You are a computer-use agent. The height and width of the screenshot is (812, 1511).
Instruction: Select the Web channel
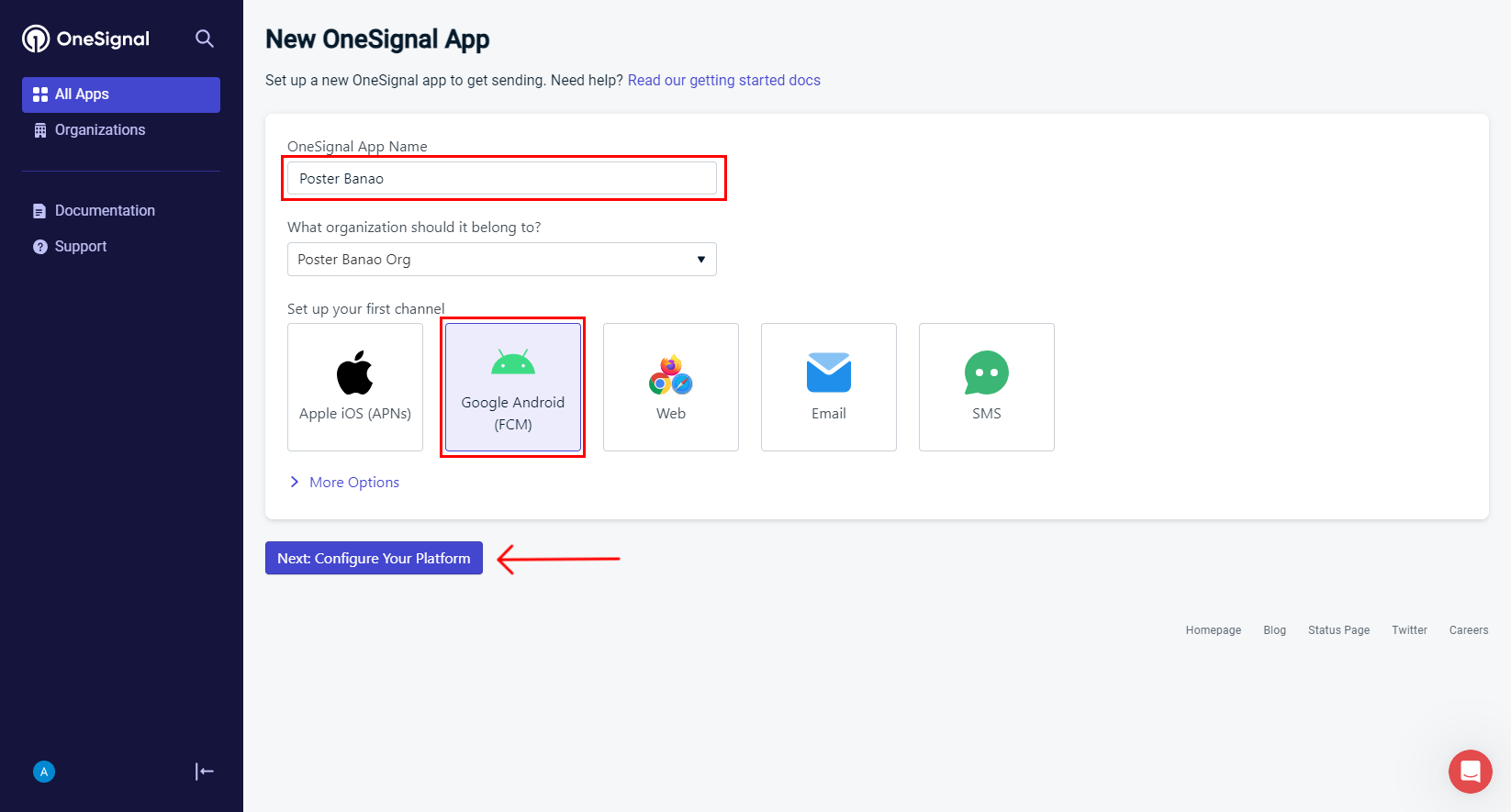[671, 387]
